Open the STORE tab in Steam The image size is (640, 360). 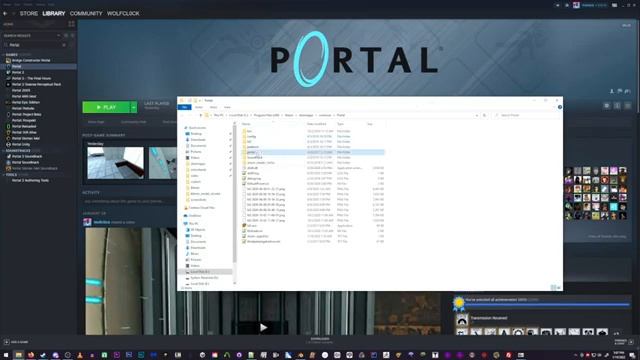[29, 13]
